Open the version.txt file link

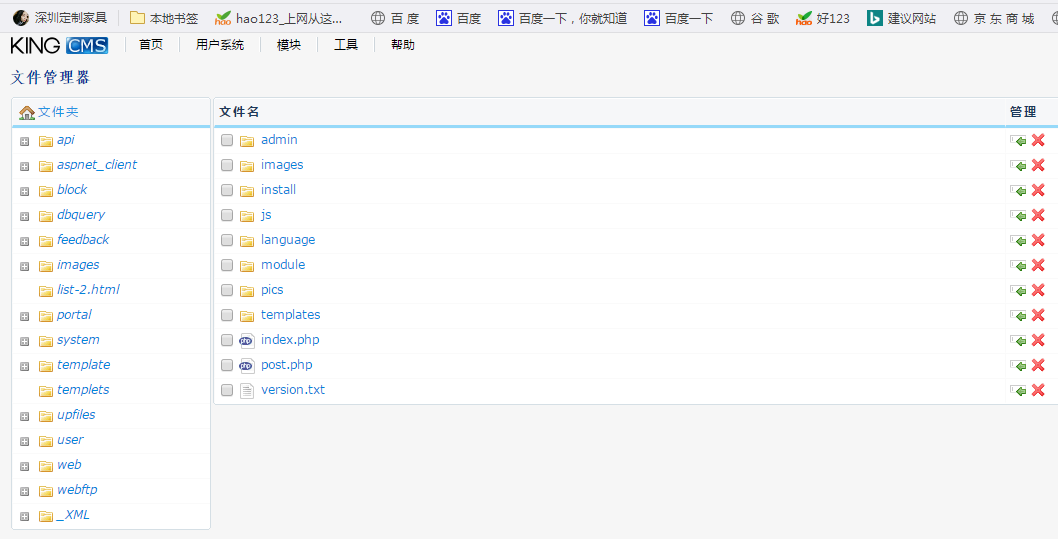292,390
